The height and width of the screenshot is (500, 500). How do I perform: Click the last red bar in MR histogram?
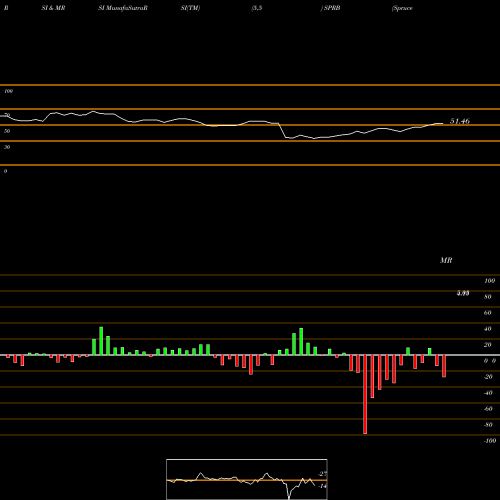point(444,366)
